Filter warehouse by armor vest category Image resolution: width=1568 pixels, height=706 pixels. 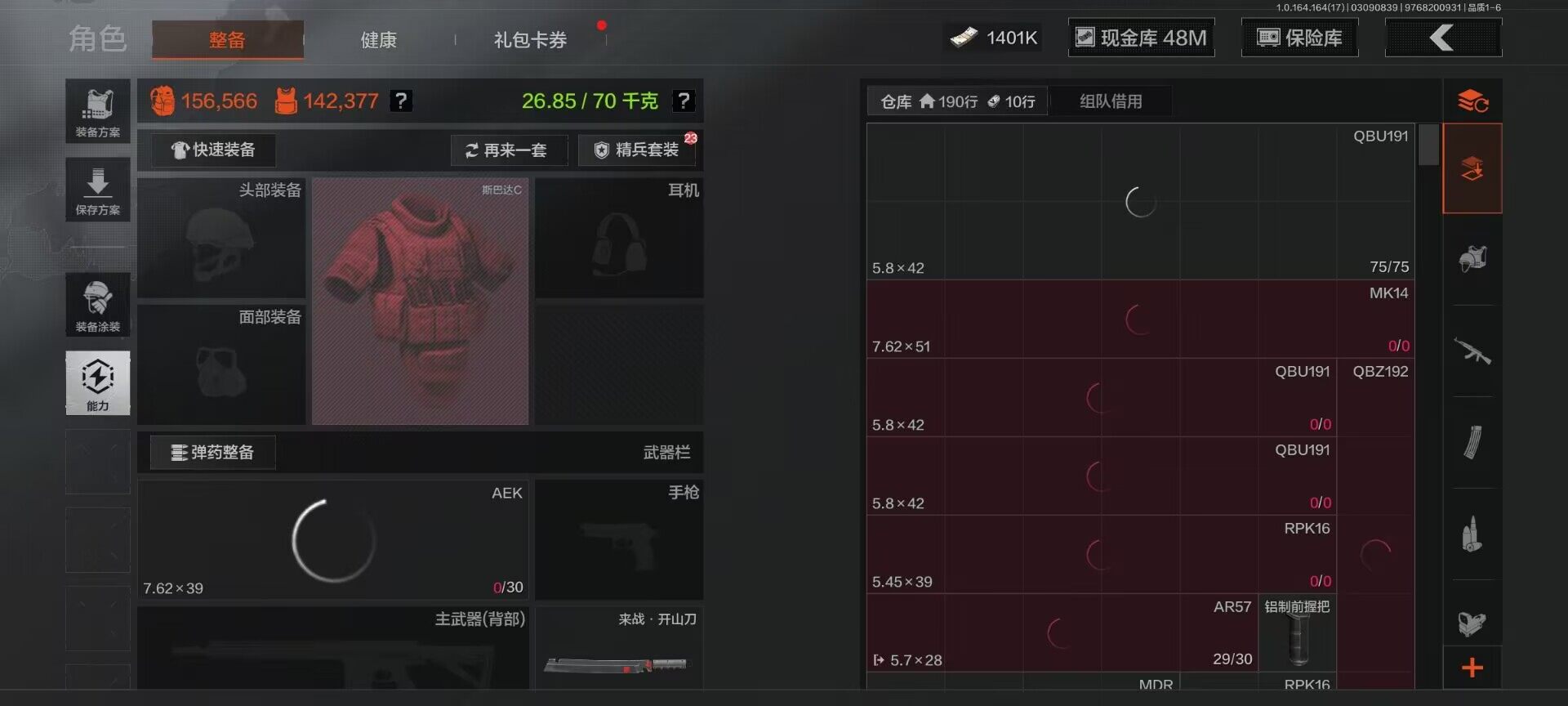(x=1472, y=259)
